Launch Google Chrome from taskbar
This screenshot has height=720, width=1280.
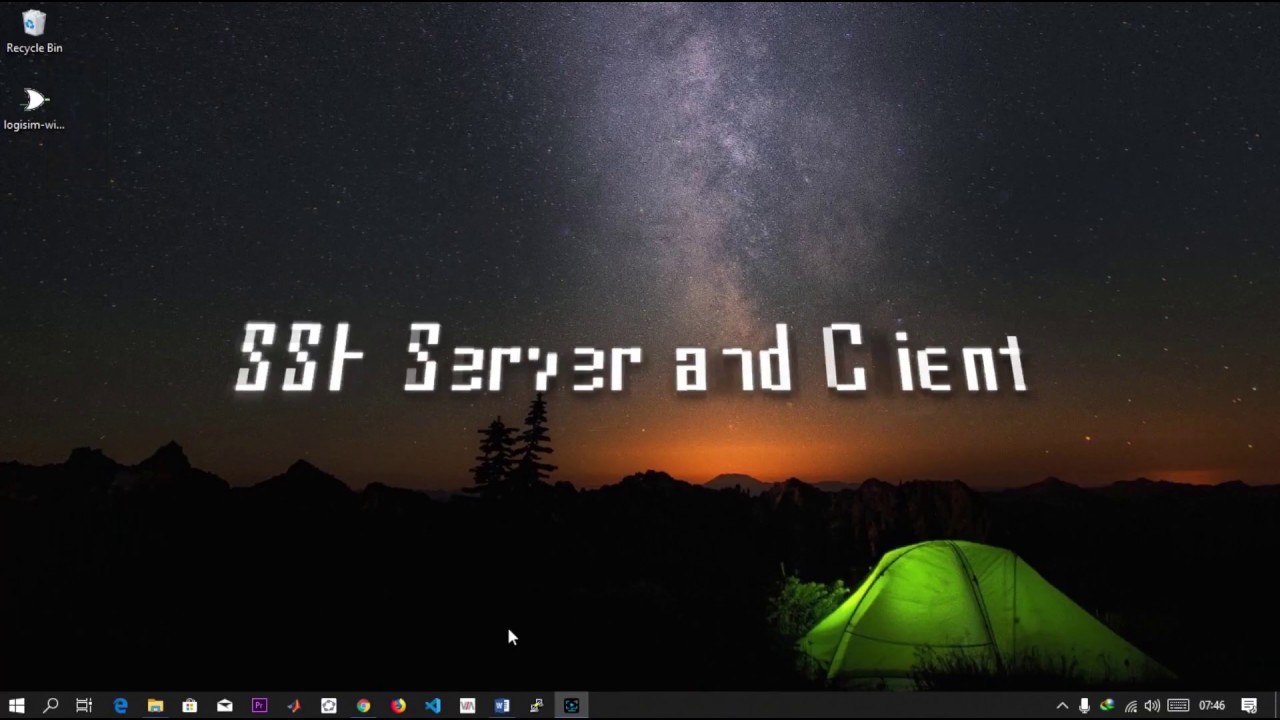pos(363,706)
